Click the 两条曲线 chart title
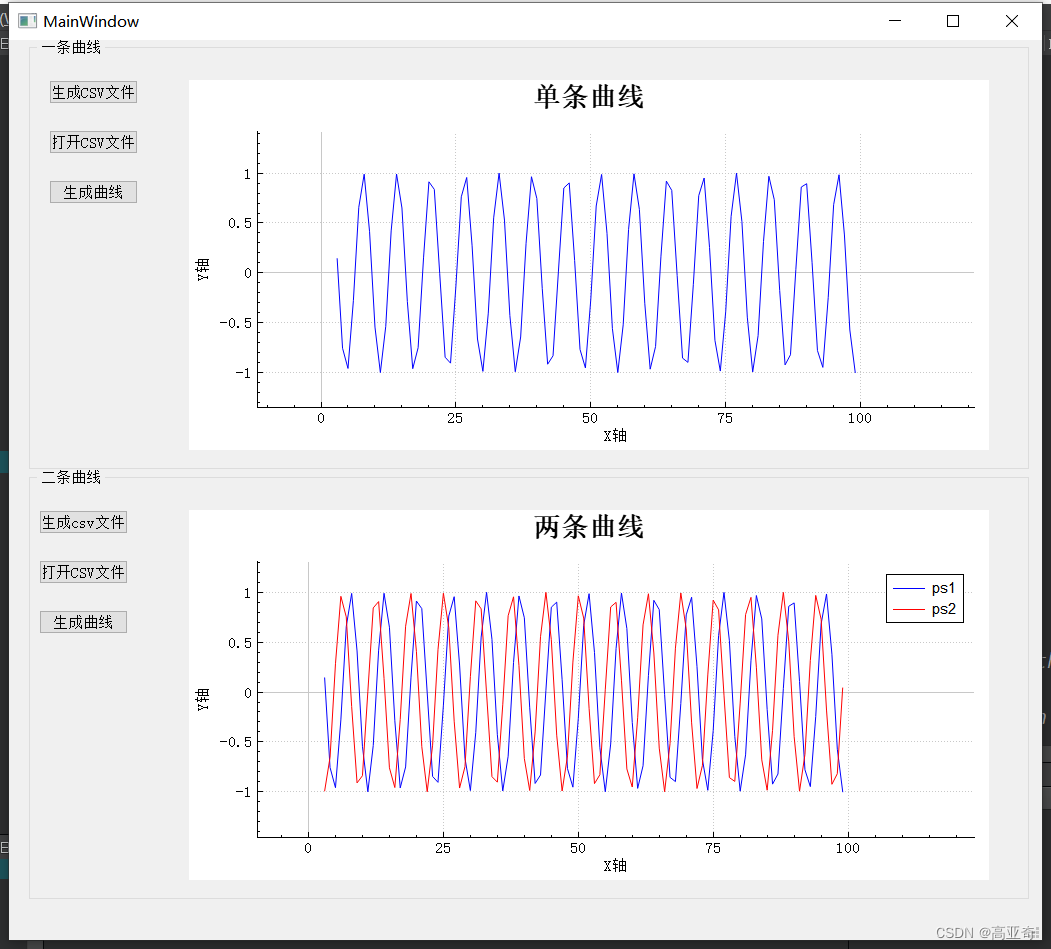 click(x=588, y=527)
